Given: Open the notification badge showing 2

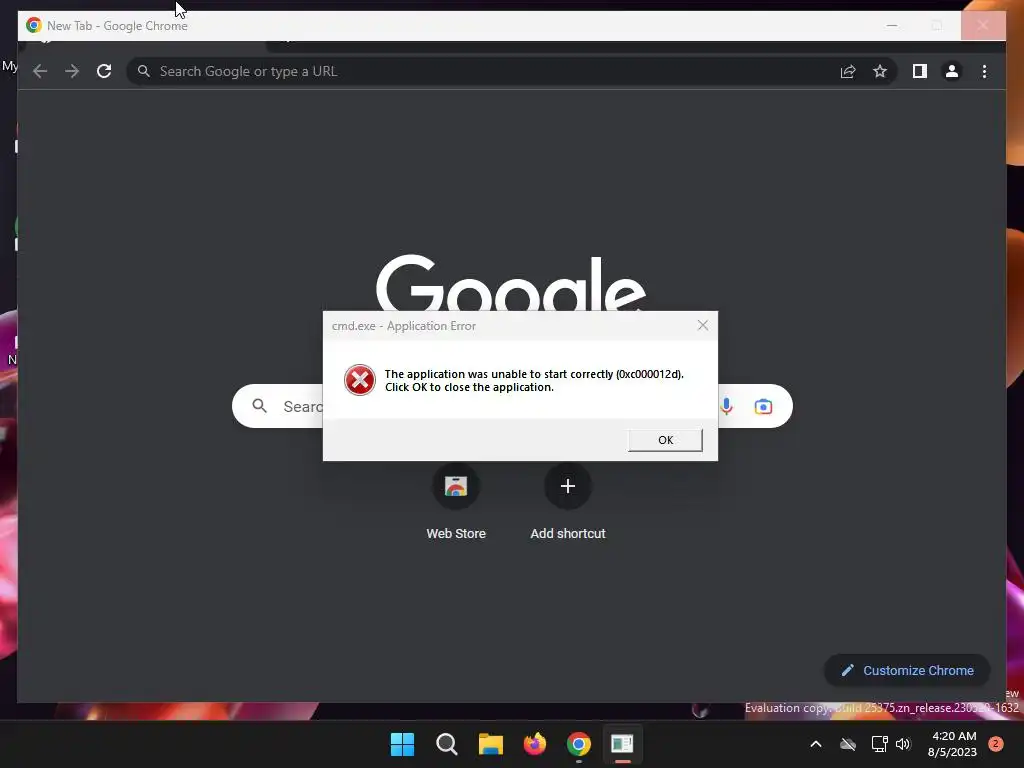Looking at the screenshot, I should pos(995,743).
